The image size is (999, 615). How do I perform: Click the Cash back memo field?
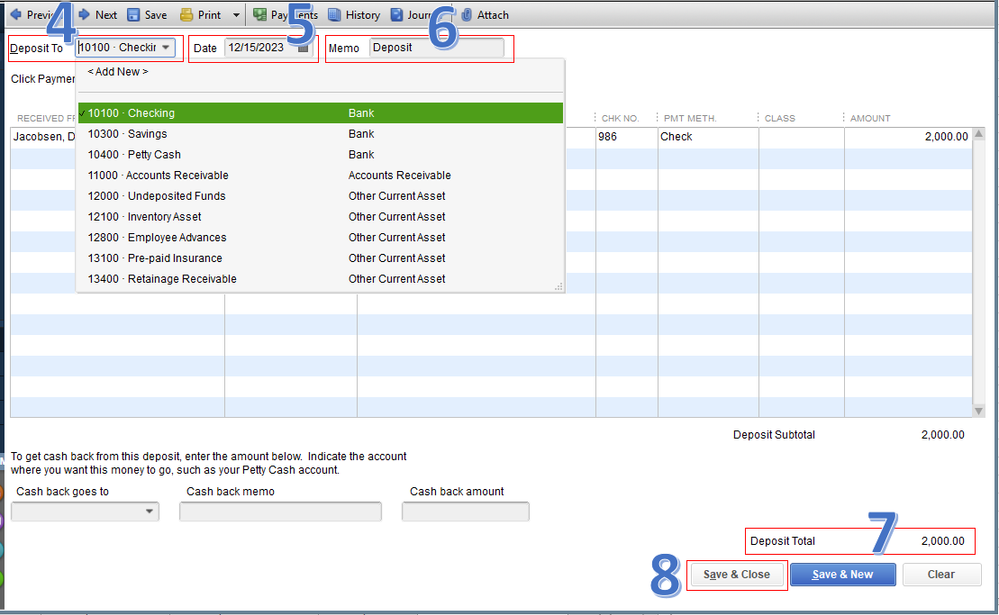[280, 511]
